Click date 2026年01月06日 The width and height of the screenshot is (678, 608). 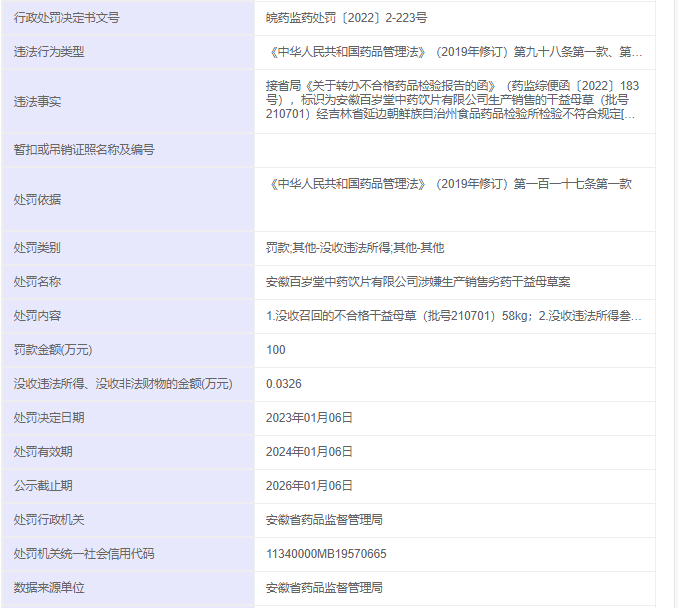point(309,486)
